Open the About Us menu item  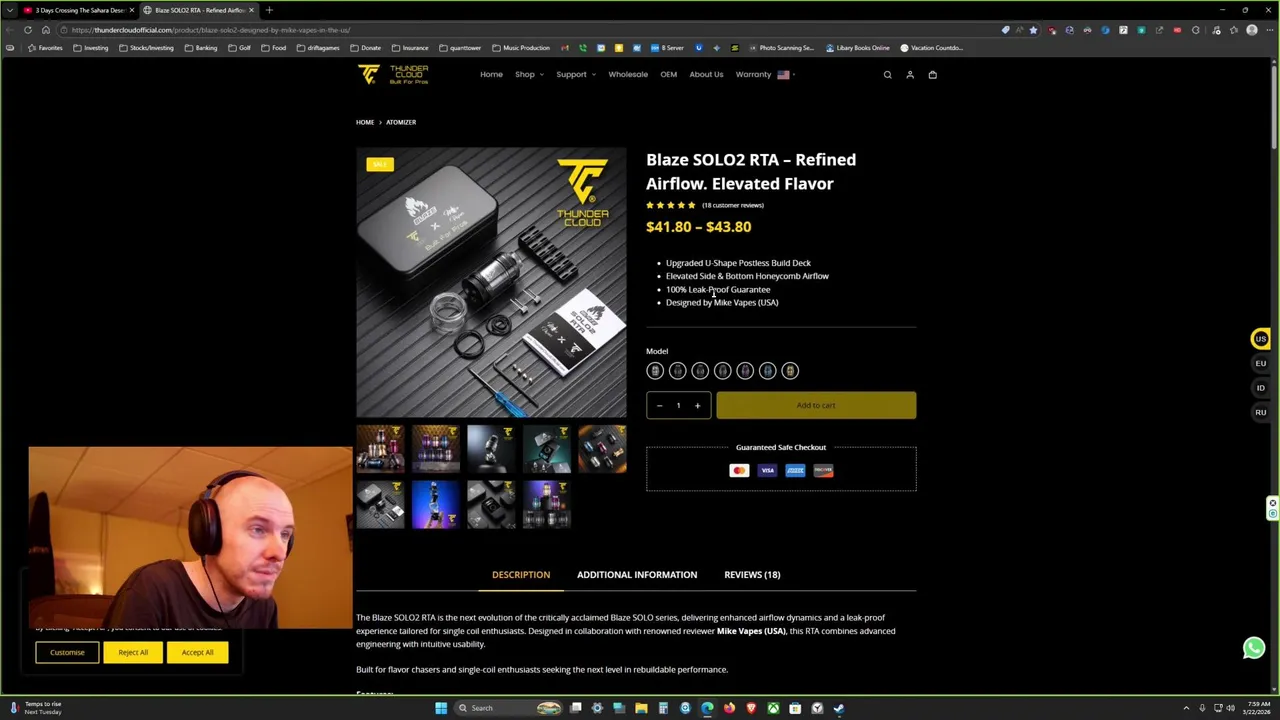(706, 75)
